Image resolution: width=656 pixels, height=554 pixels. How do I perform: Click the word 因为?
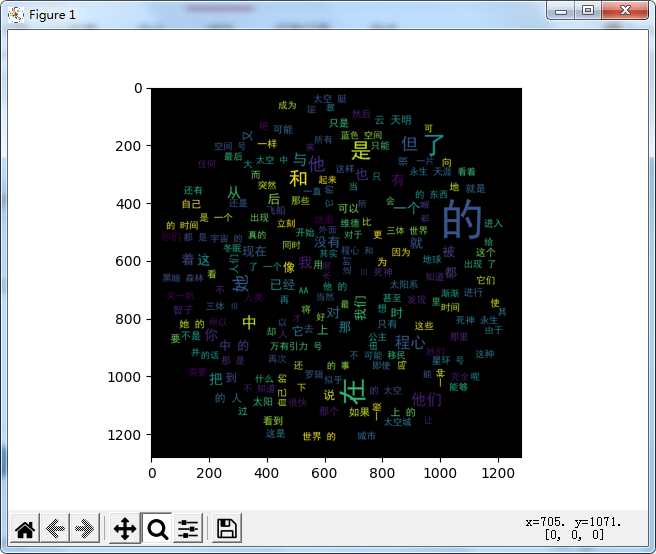[401, 252]
